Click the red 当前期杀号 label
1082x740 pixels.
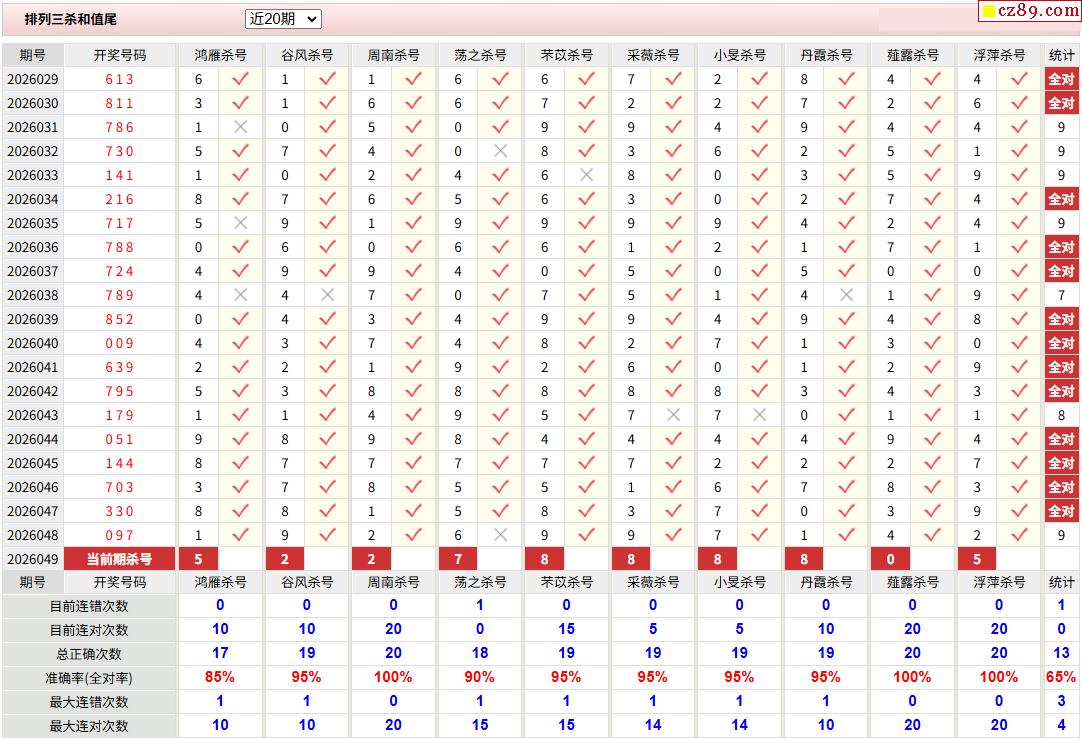click(x=119, y=559)
